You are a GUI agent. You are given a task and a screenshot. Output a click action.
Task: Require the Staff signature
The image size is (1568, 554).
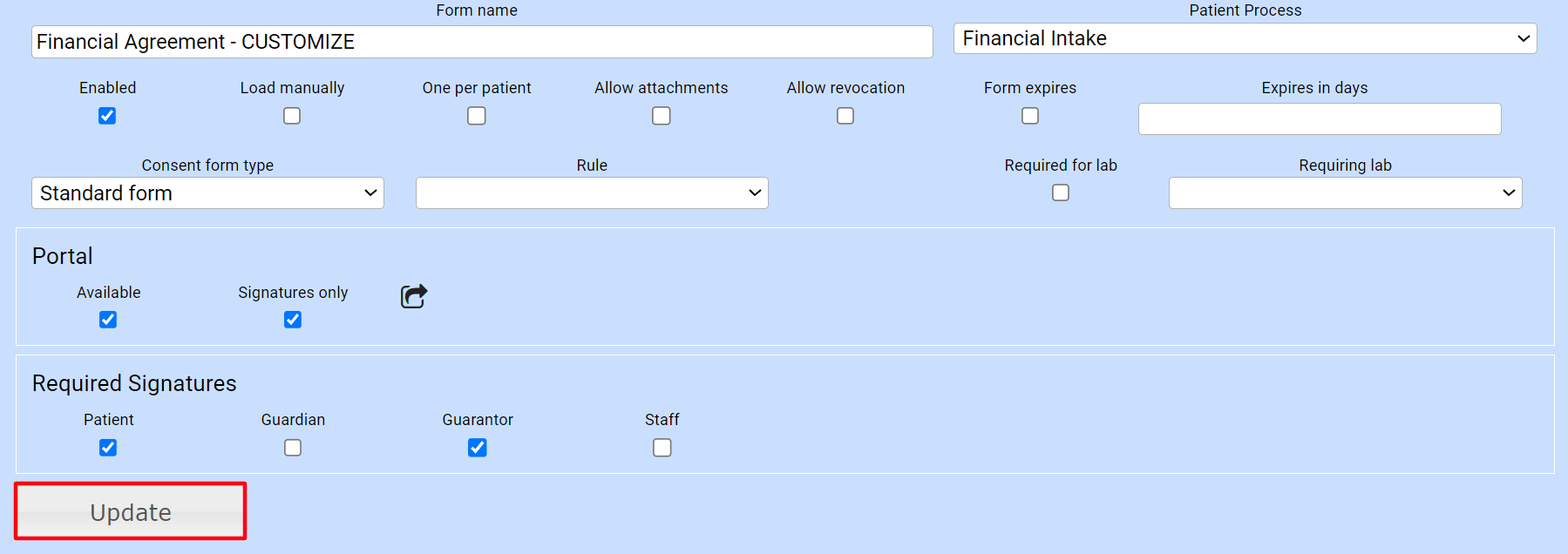tap(662, 448)
